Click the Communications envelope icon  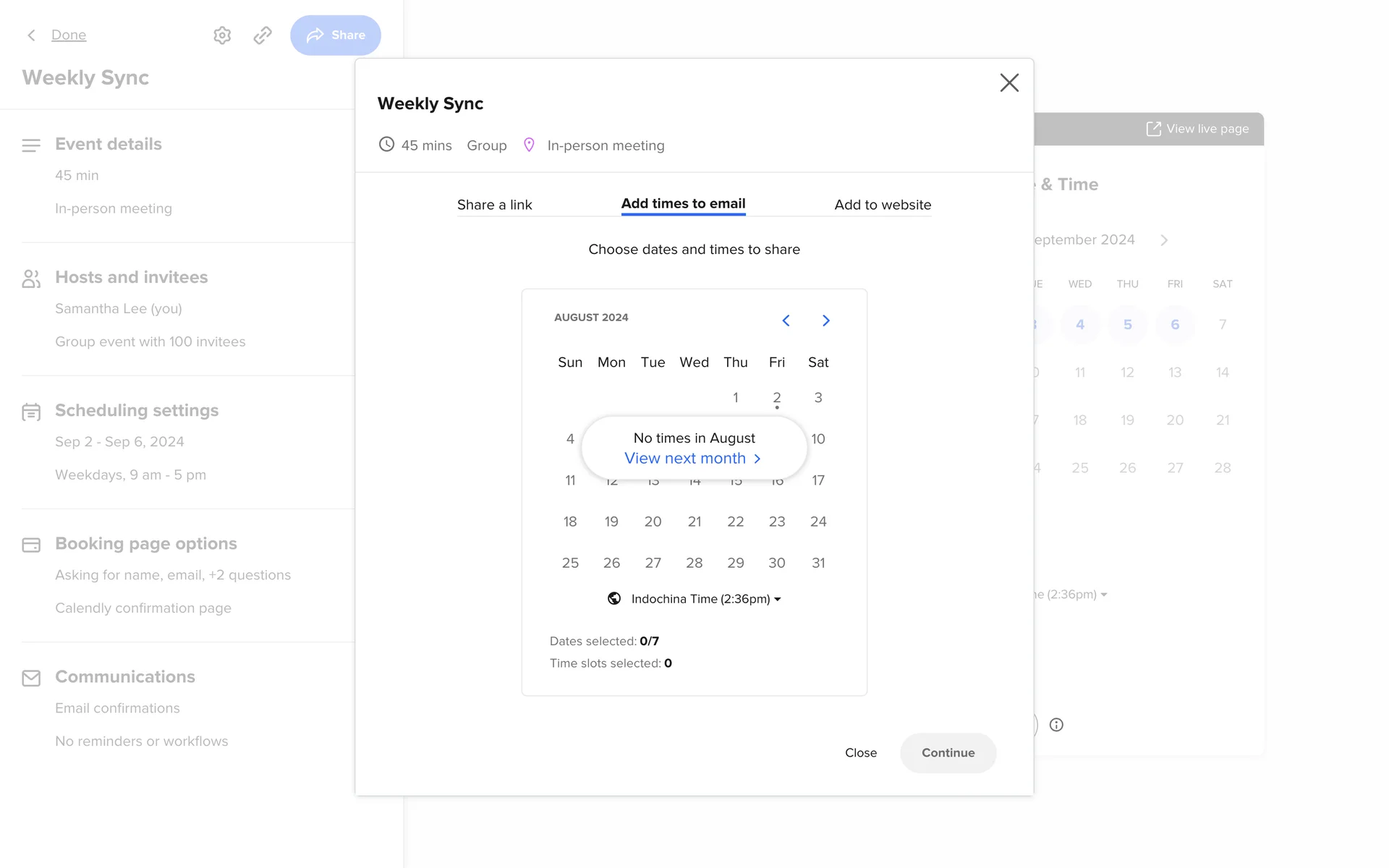31,678
